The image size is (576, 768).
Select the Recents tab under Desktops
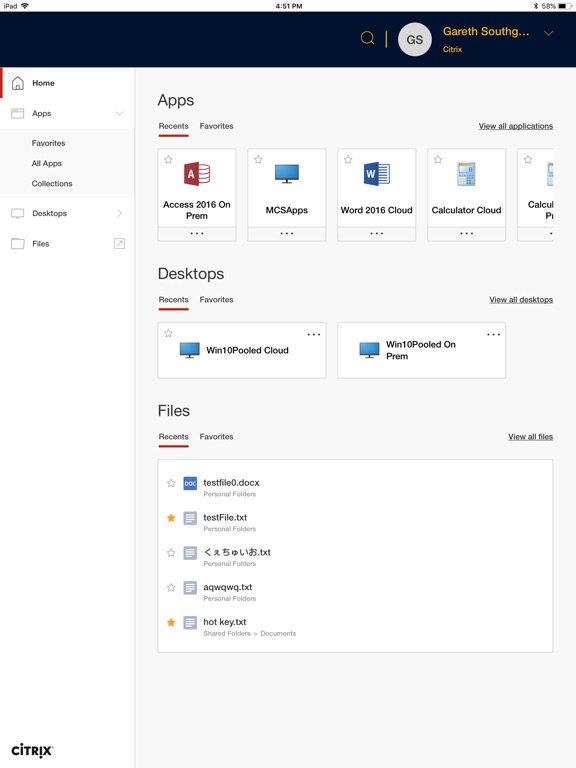point(173,299)
